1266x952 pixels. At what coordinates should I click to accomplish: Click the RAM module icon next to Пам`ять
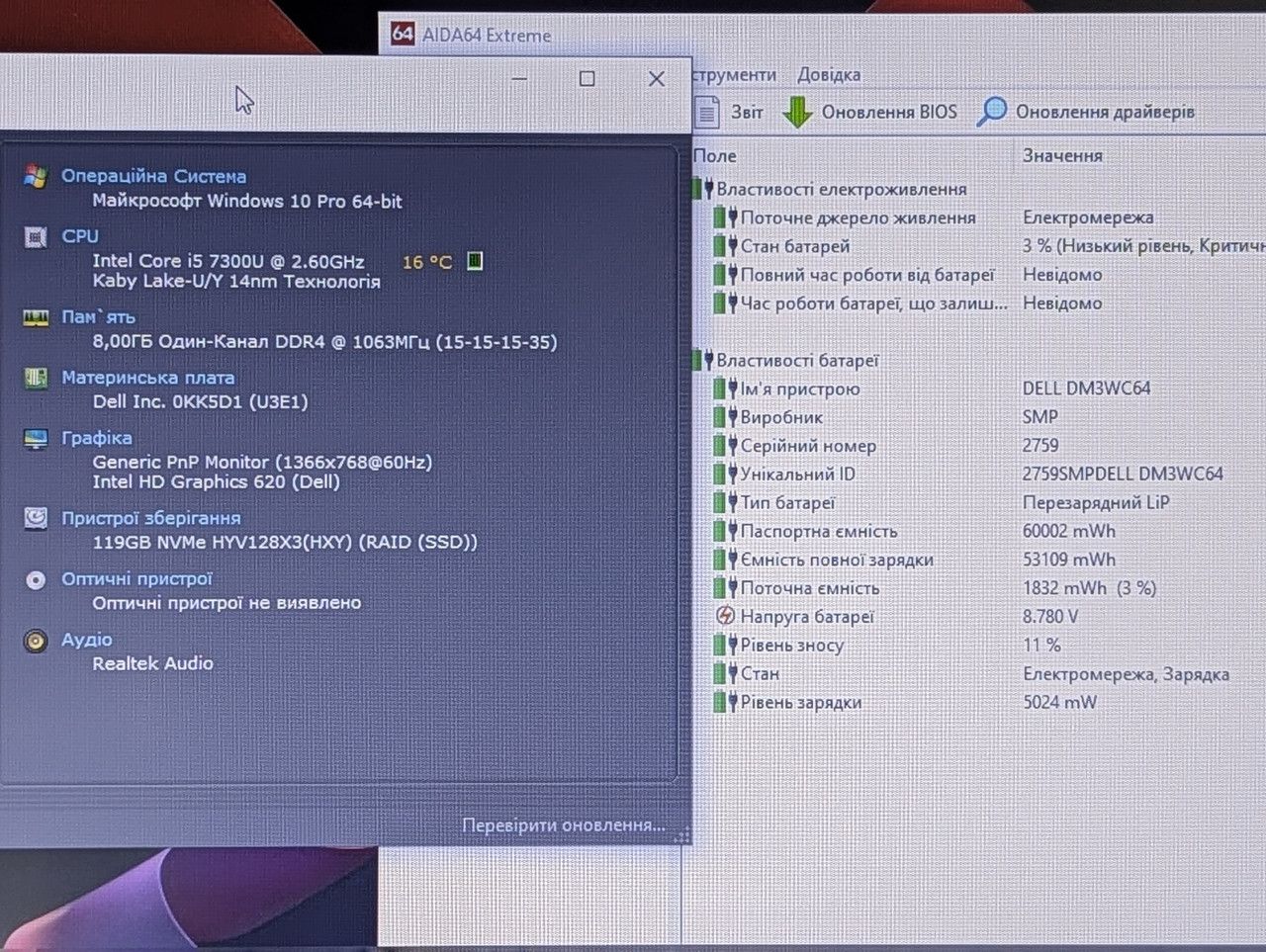(x=36, y=317)
